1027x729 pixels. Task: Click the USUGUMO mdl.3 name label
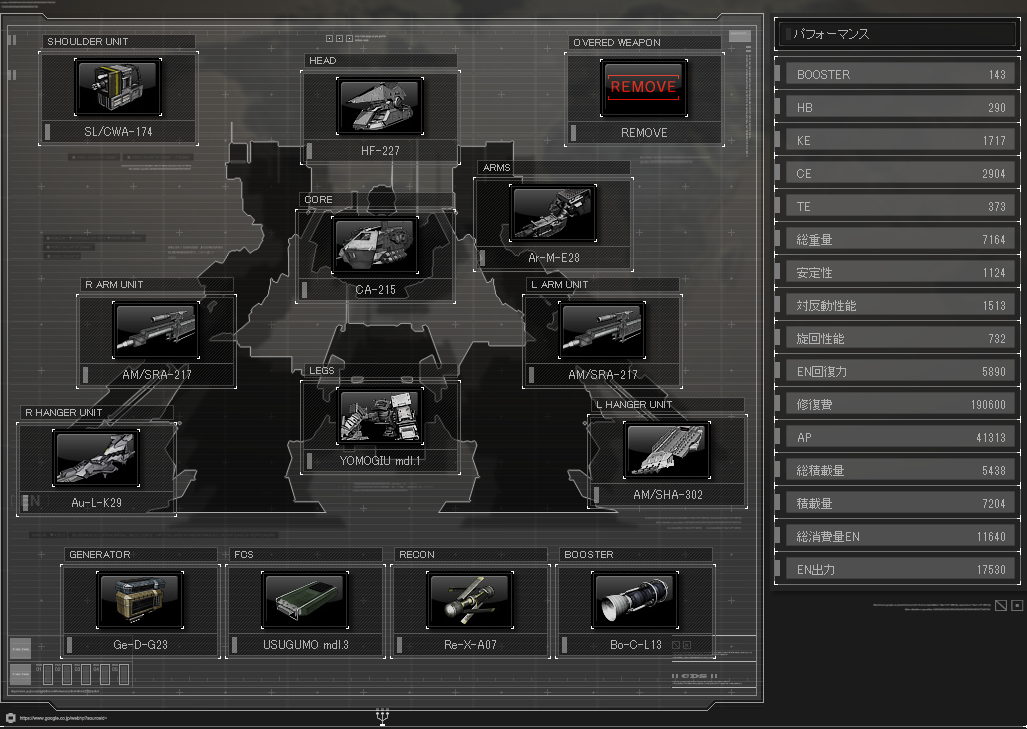coord(305,645)
